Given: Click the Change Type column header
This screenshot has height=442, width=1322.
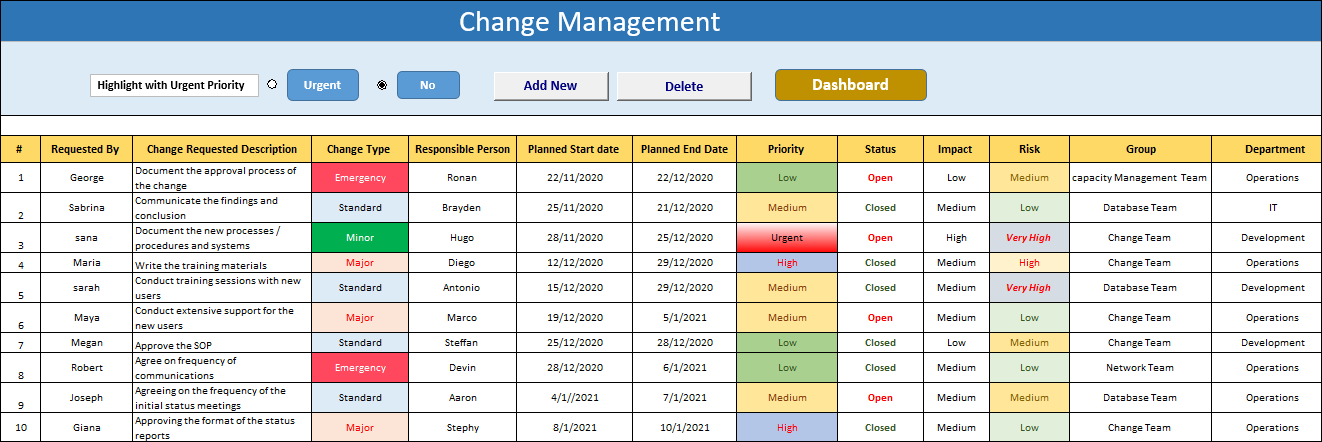Looking at the screenshot, I should pyautogui.click(x=359, y=149).
